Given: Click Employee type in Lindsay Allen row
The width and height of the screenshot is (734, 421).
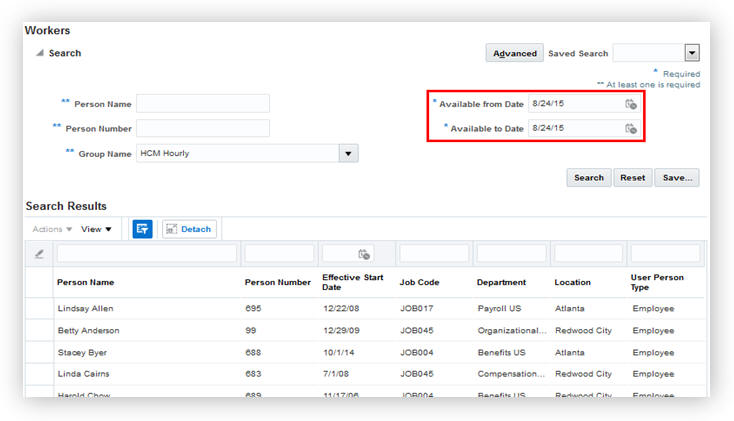Looking at the screenshot, I should click(x=653, y=309).
